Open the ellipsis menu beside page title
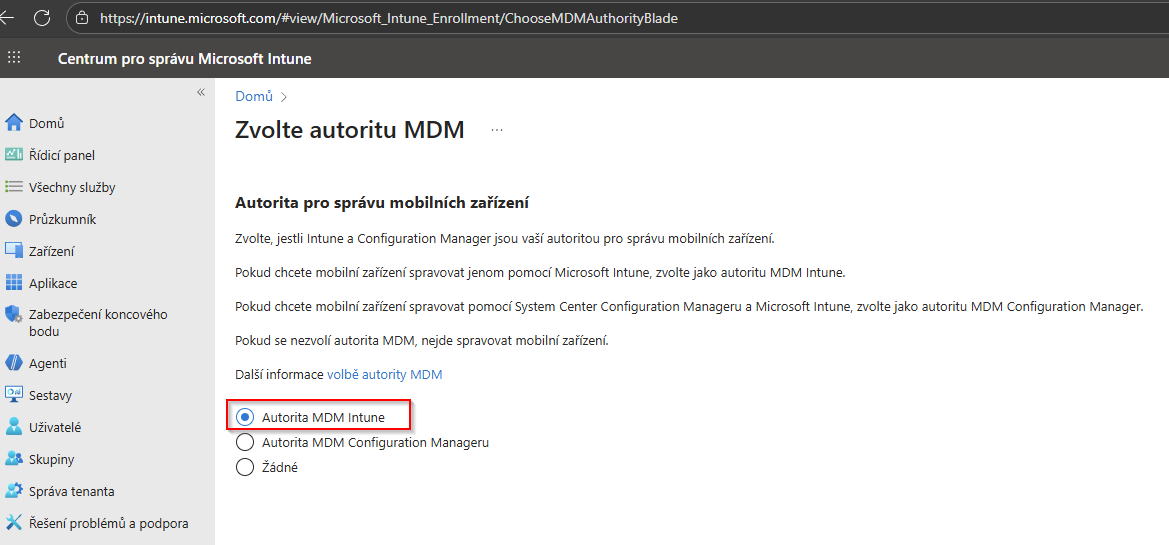 [497, 130]
